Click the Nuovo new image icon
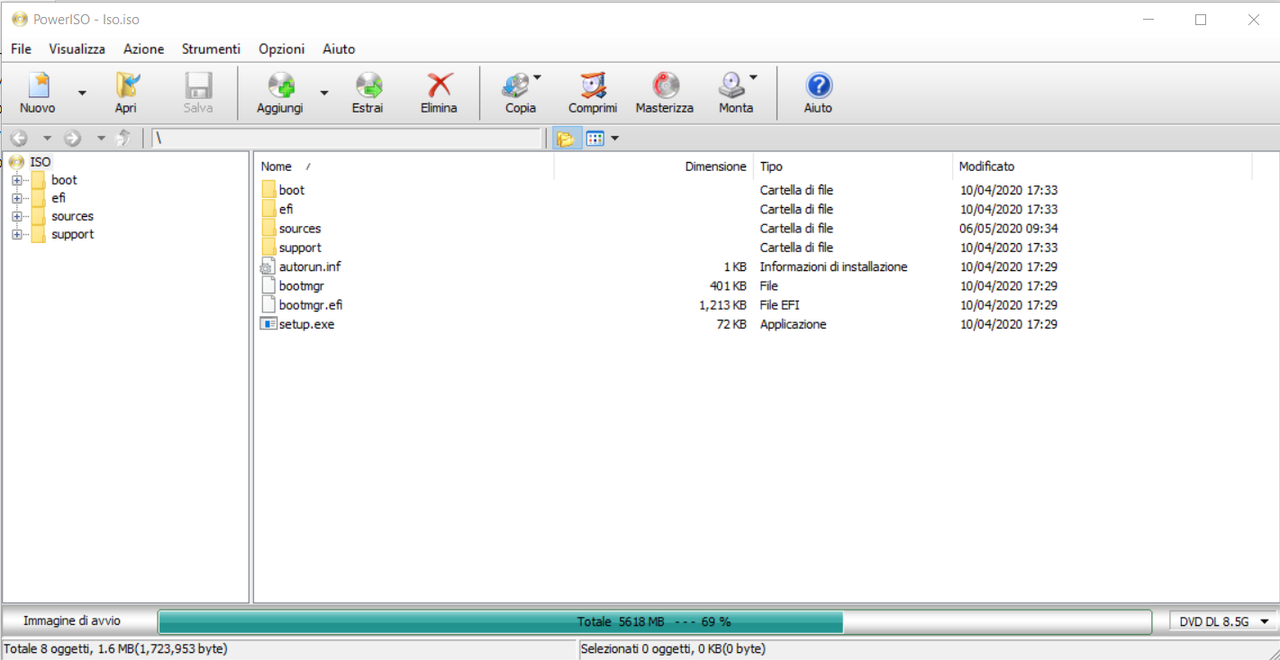The height and width of the screenshot is (660, 1280). tap(38, 86)
